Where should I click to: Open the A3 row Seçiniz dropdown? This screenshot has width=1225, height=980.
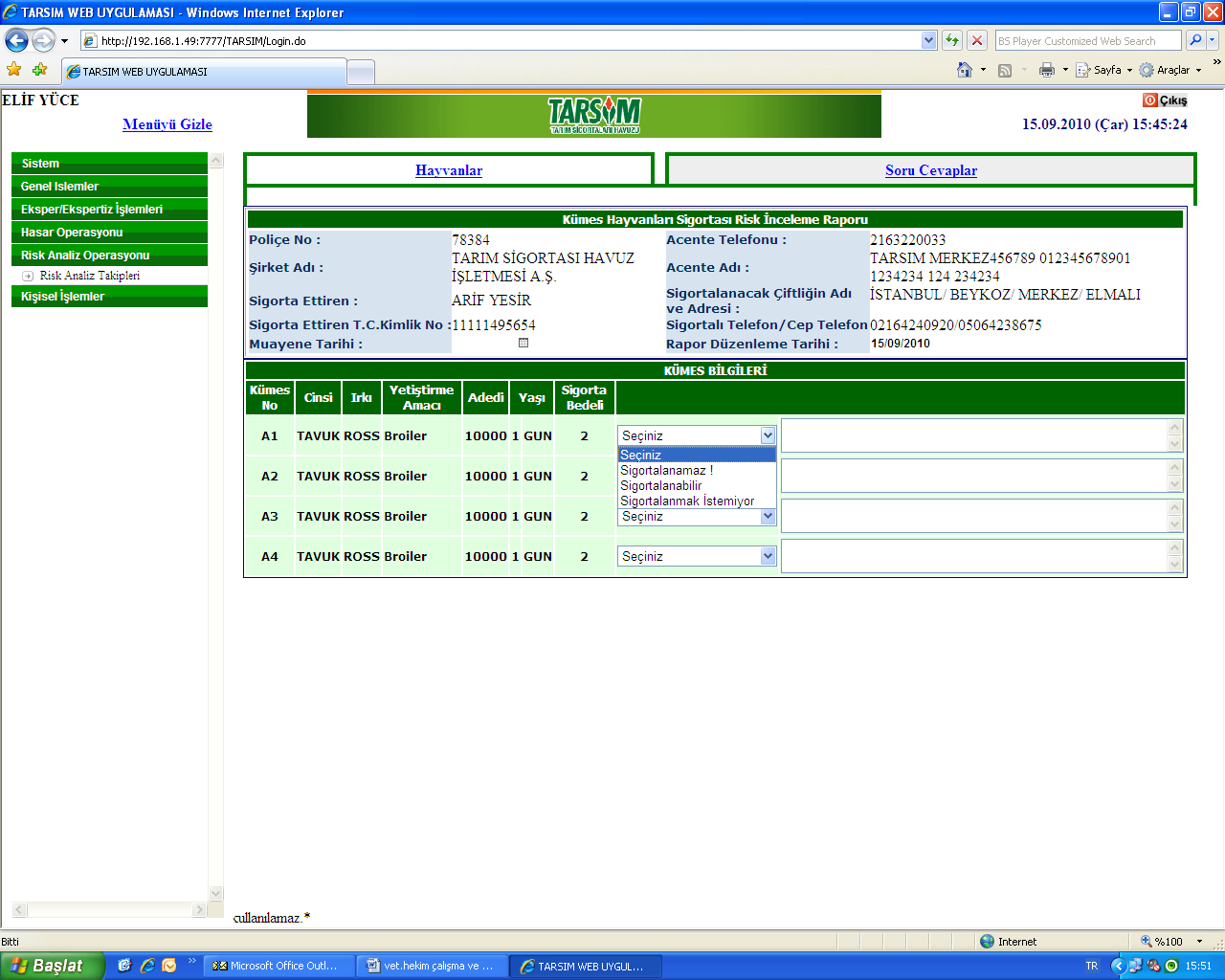coord(697,516)
